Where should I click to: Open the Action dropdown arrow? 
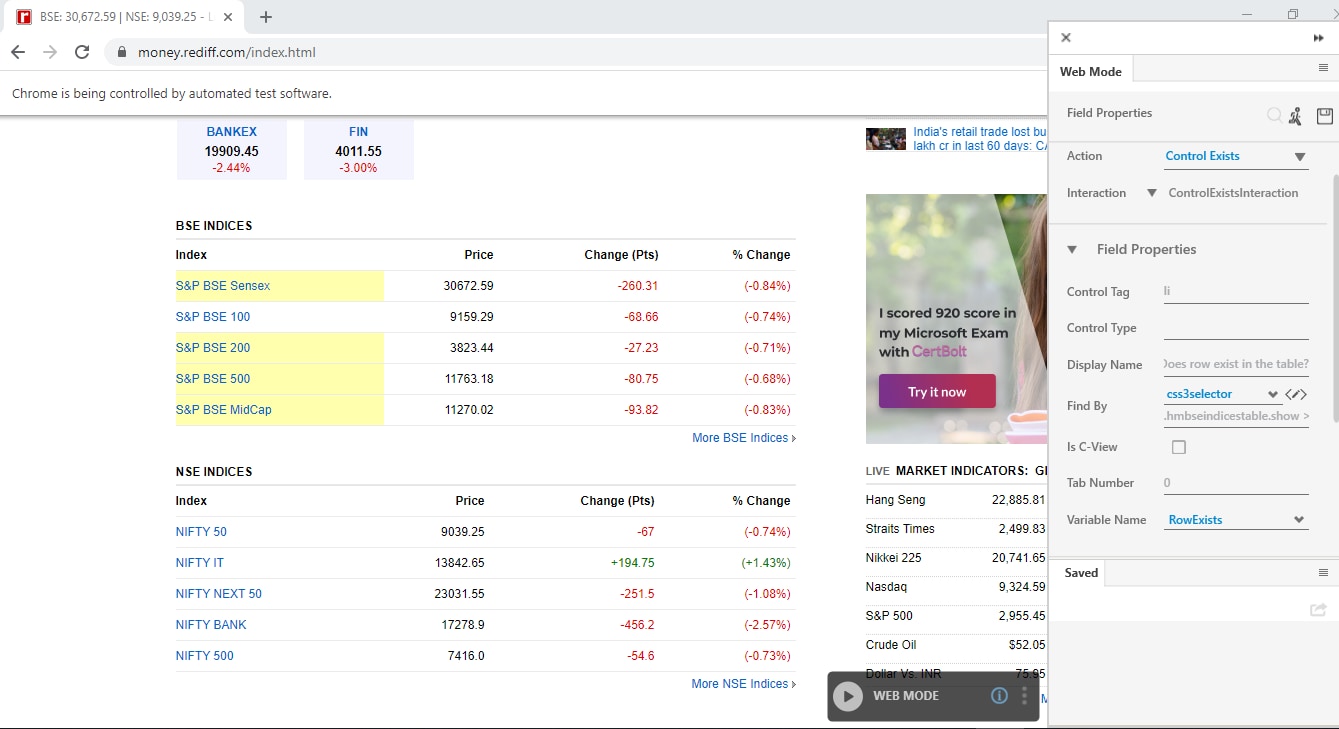coord(1300,157)
